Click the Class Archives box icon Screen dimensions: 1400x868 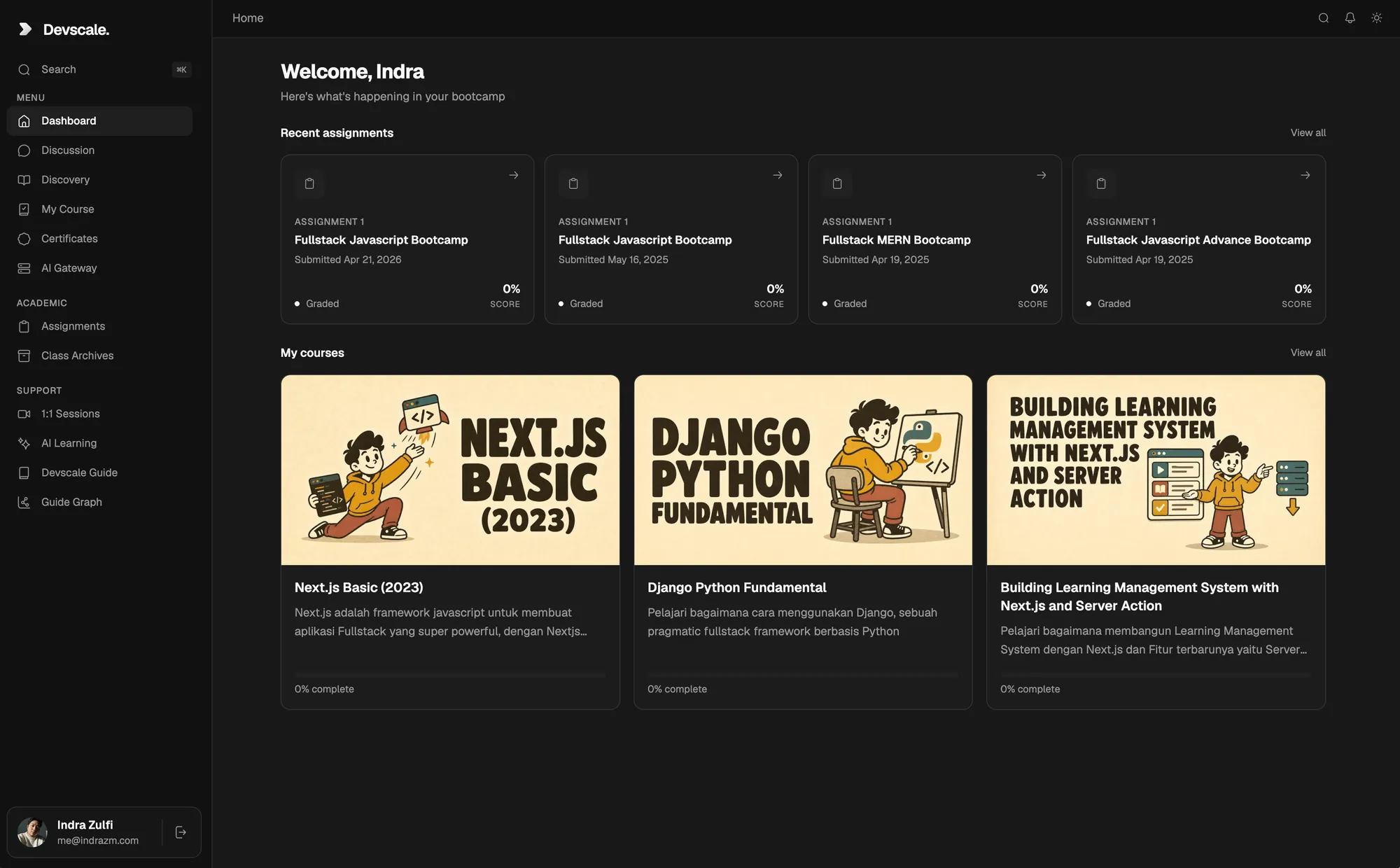[24, 356]
